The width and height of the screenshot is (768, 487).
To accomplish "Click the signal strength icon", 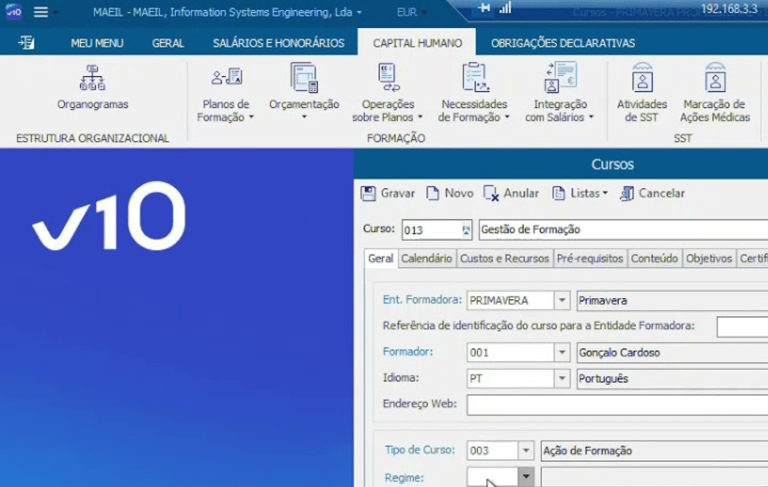I will (505, 8).
